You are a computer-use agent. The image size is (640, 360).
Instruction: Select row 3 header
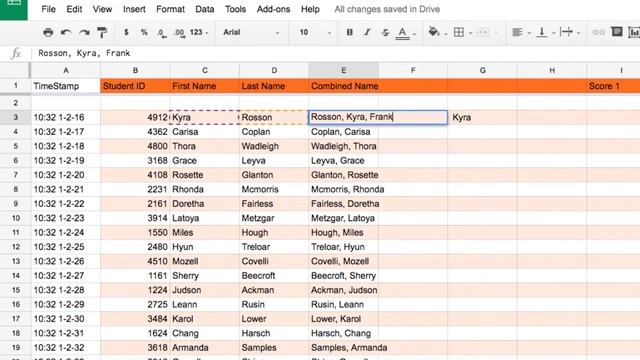tap(16, 118)
